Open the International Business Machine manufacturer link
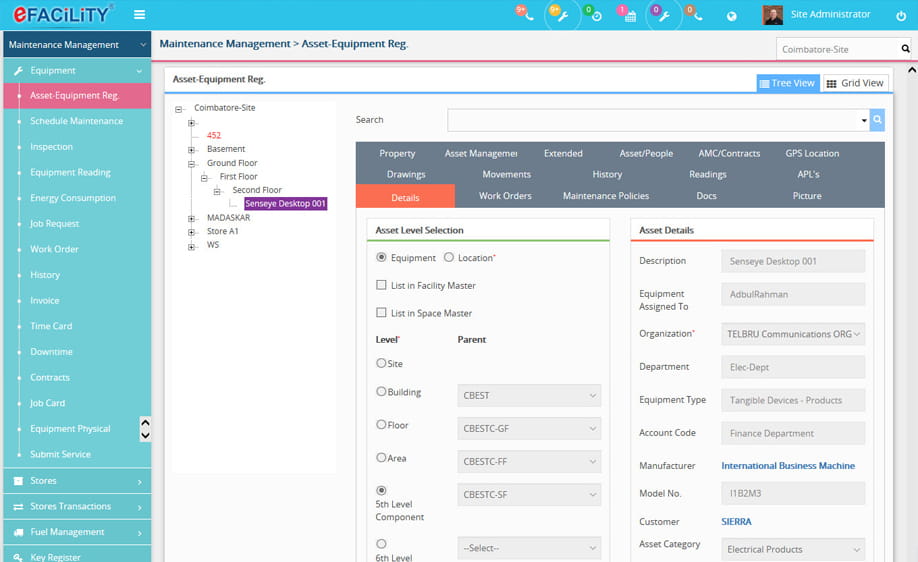 [788, 466]
